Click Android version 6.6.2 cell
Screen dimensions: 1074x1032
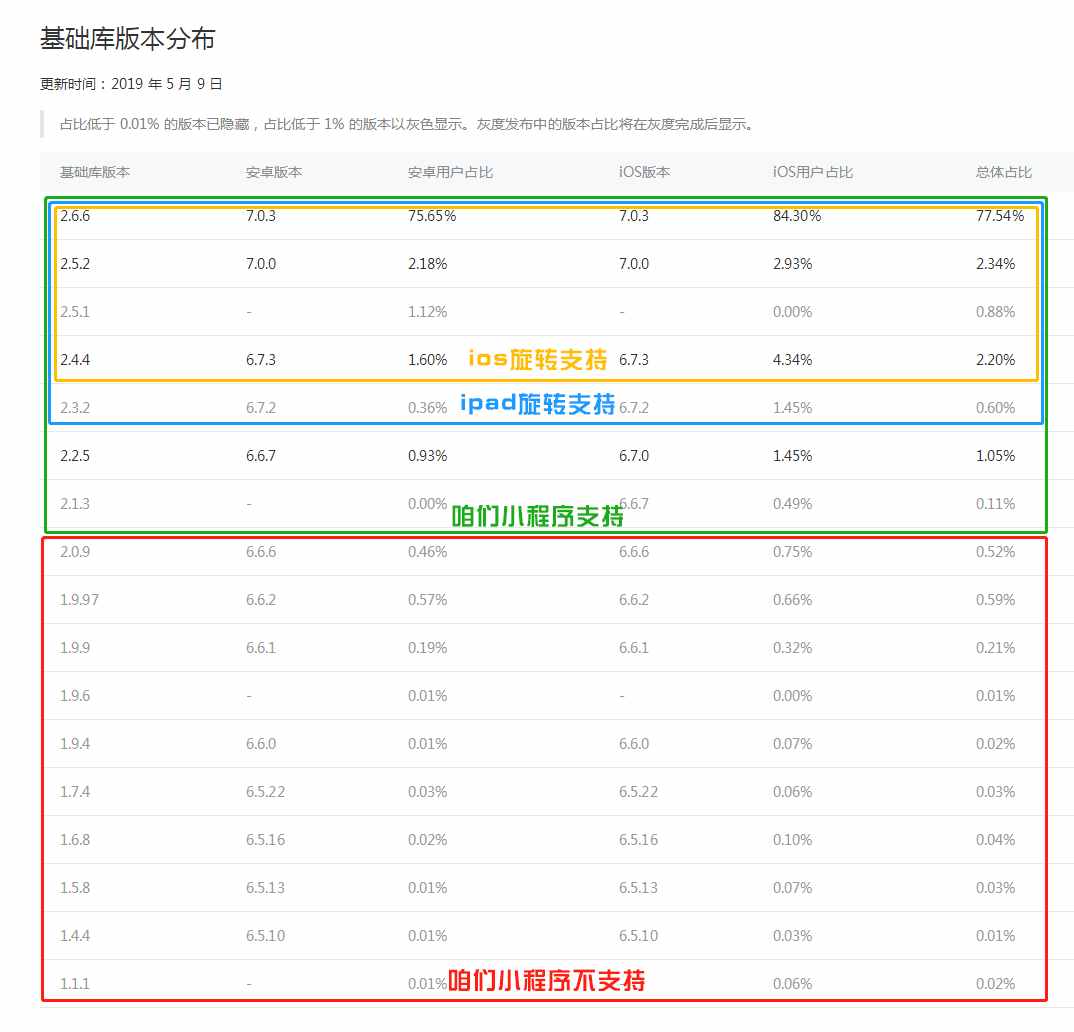tap(261, 599)
